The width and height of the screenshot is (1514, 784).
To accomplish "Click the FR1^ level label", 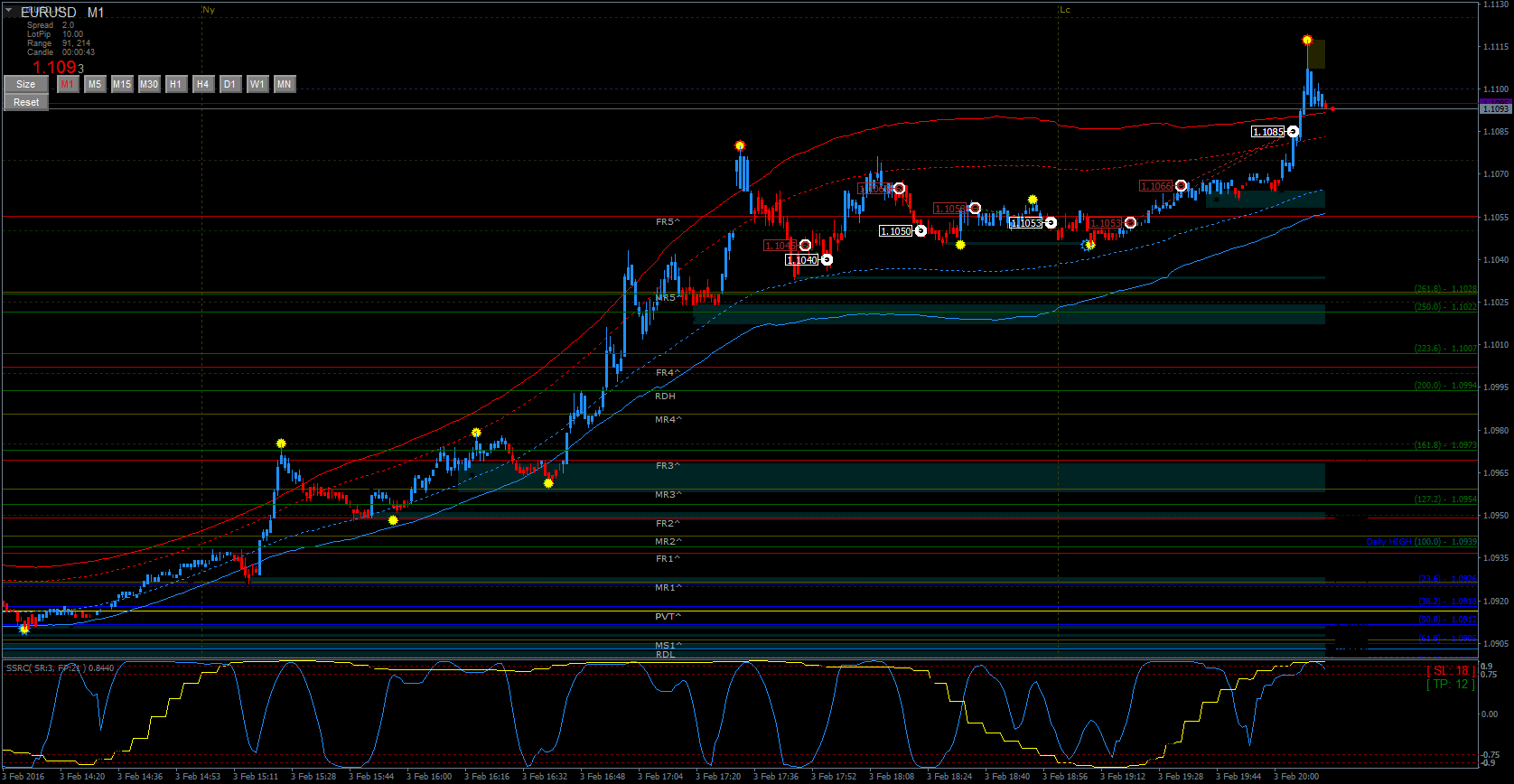I will coord(668,559).
